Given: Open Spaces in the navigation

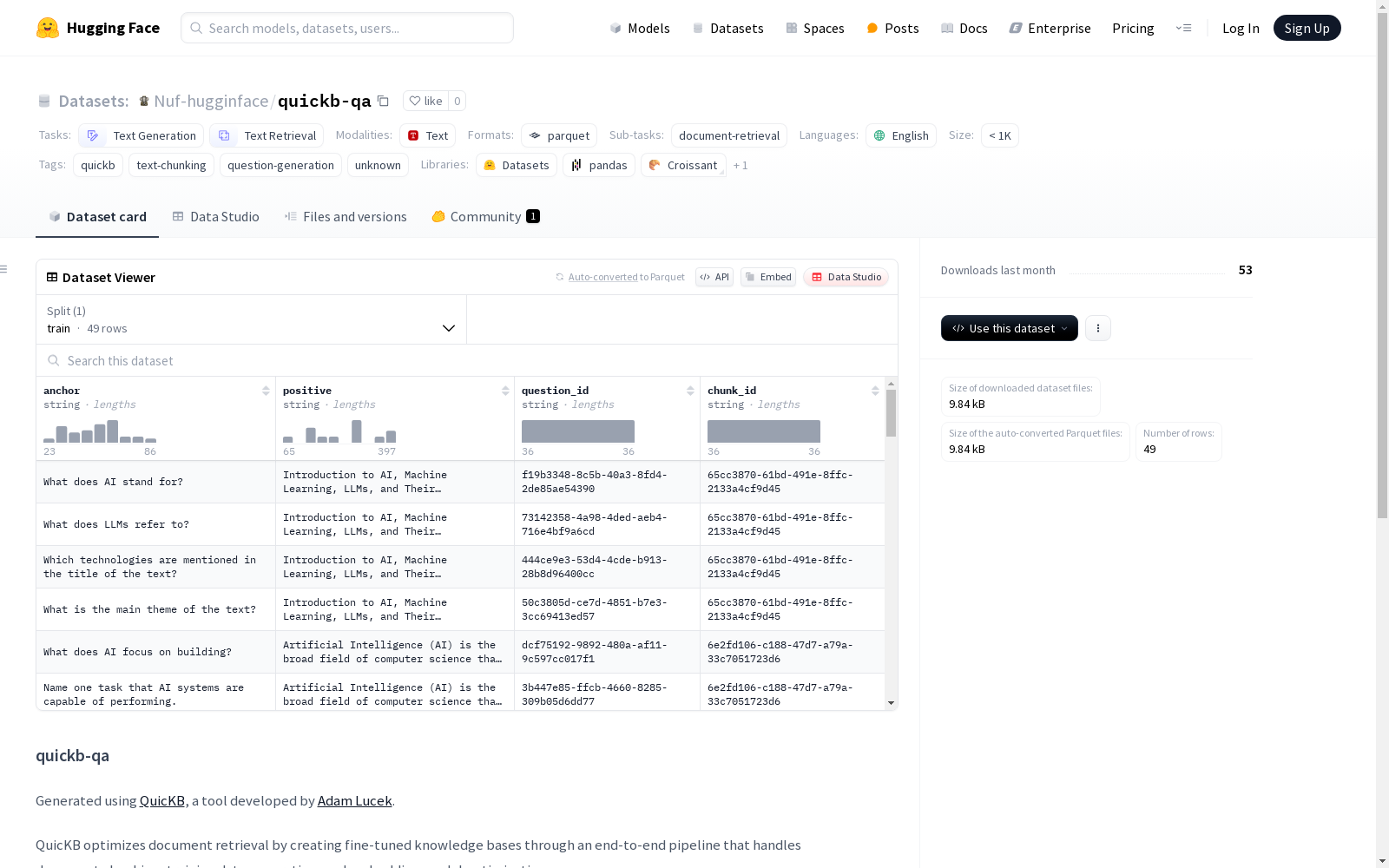Looking at the screenshot, I should coord(814,28).
